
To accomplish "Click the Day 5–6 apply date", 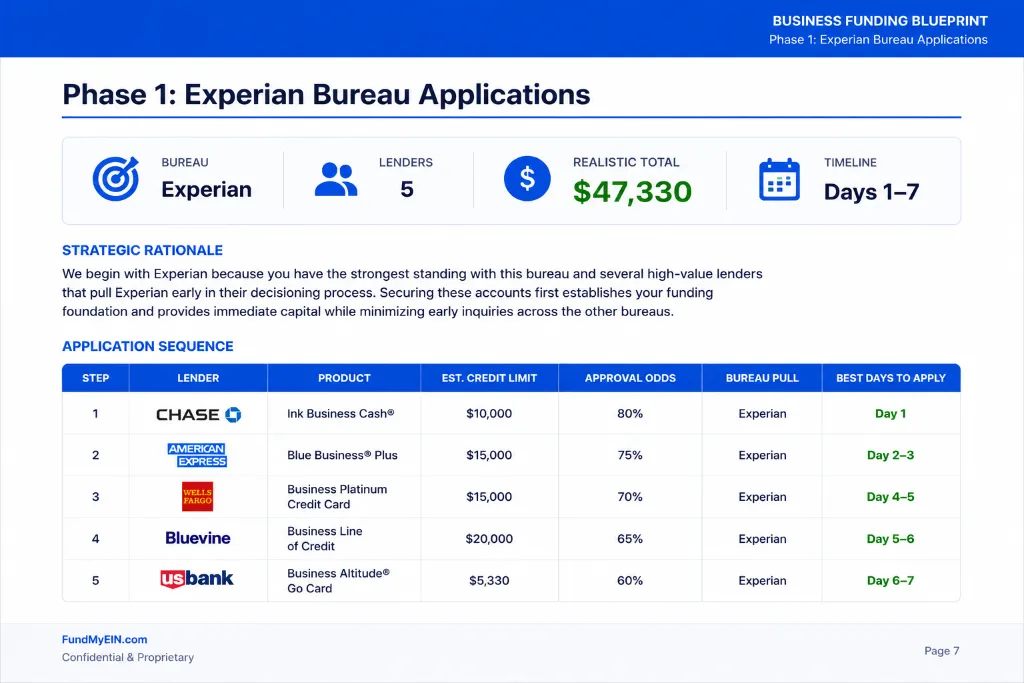I will [891, 539].
